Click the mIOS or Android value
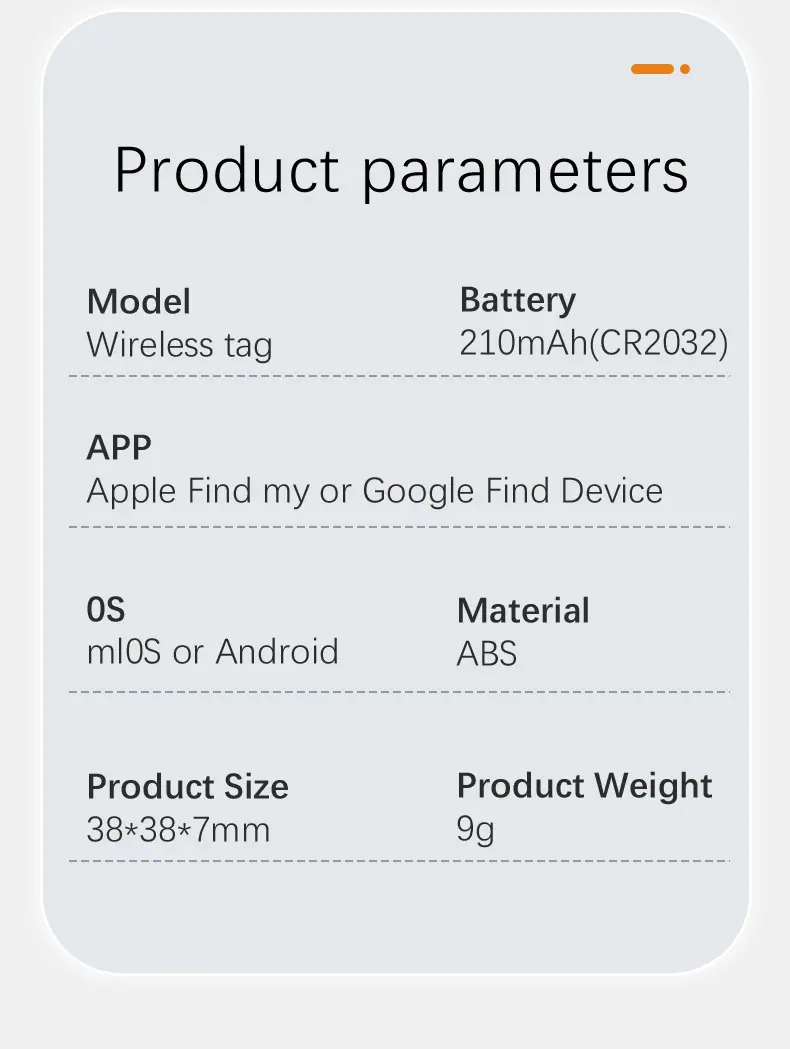The height and width of the screenshot is (1049, 790). 213,652
